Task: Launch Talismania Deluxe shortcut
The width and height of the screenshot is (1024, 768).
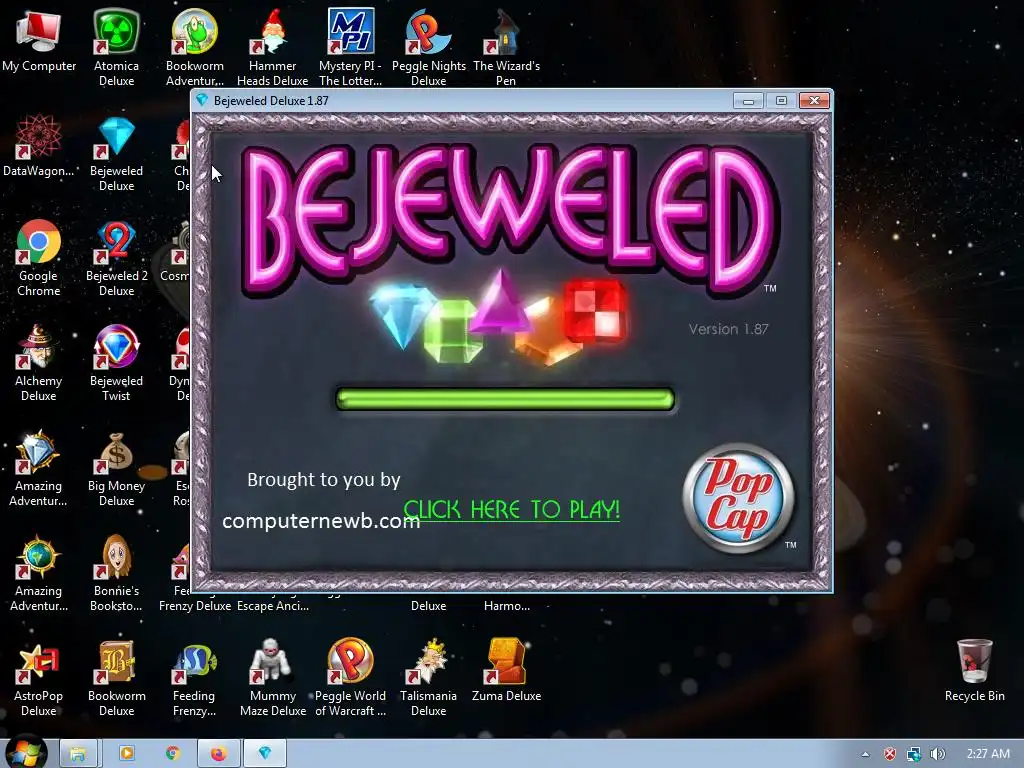Action: click(x=428, y=679)
